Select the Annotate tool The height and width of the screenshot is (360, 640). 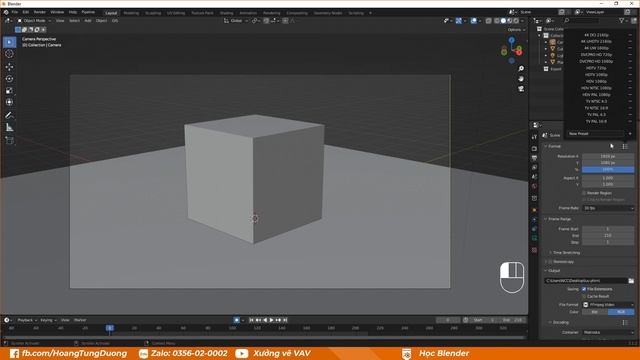[x=9, y=116]
